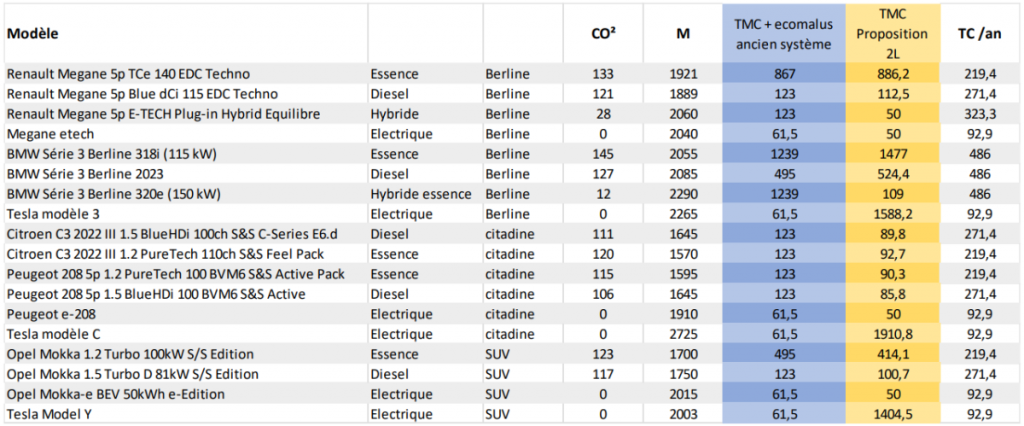Click the TC /an column header
1024x426 pixels.
coord(978,34)
